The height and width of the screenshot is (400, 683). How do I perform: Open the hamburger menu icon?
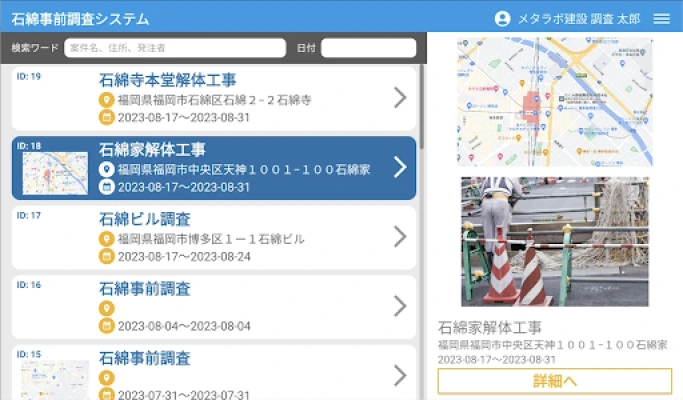coord(661,18)
